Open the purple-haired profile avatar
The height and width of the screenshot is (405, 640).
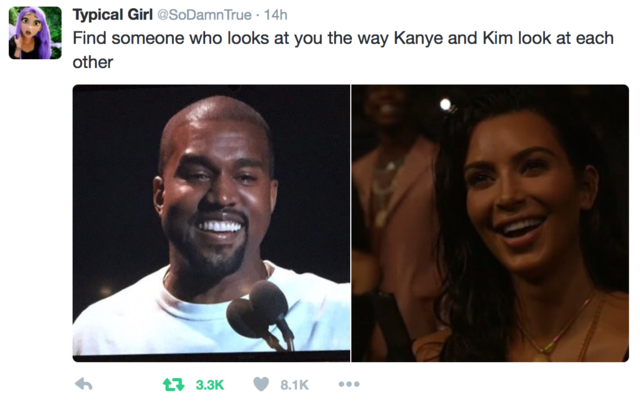click(x=35, y=33)
